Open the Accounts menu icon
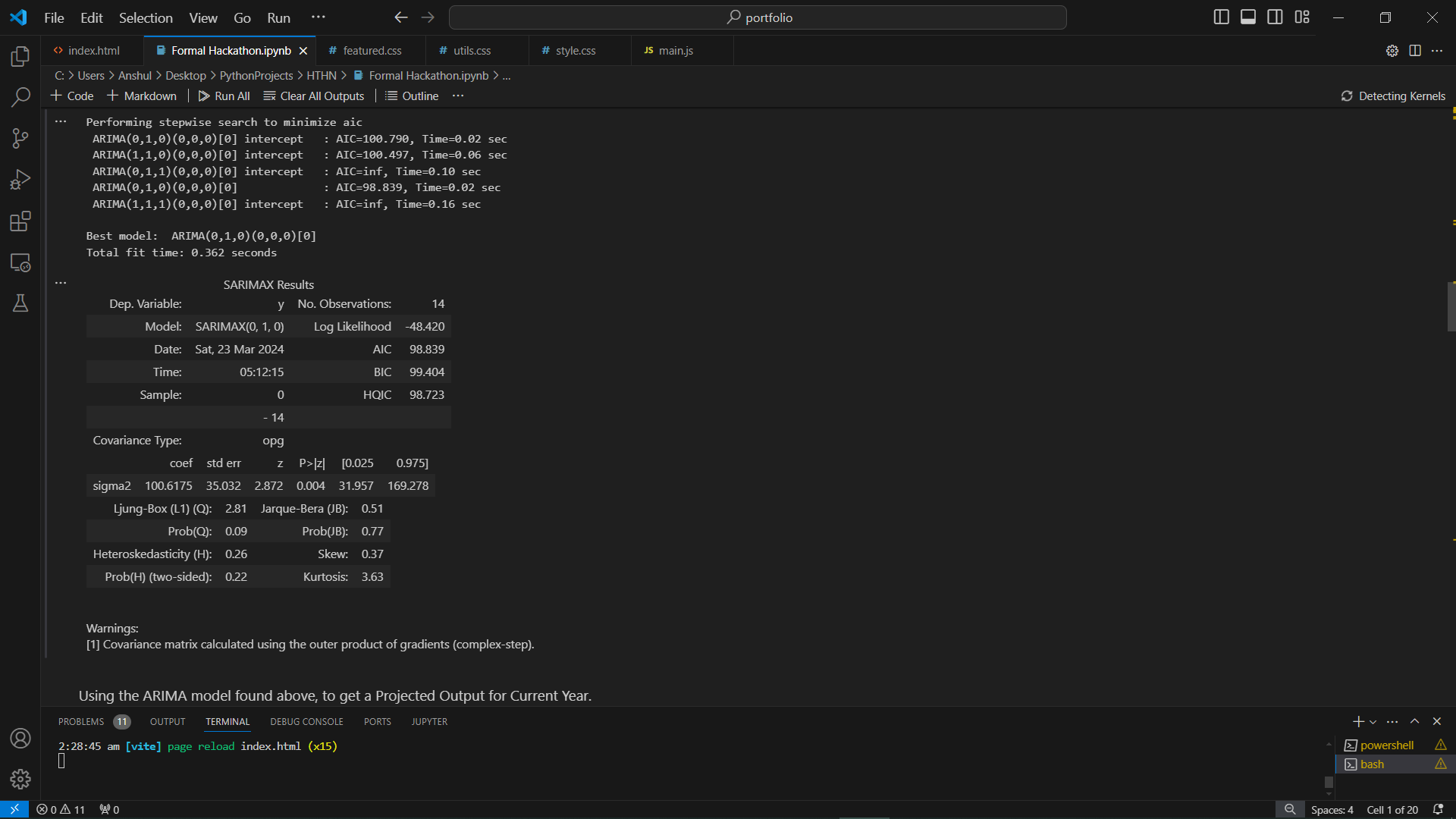The height and width of the screenshot is (819, 1456). point(20,739)
